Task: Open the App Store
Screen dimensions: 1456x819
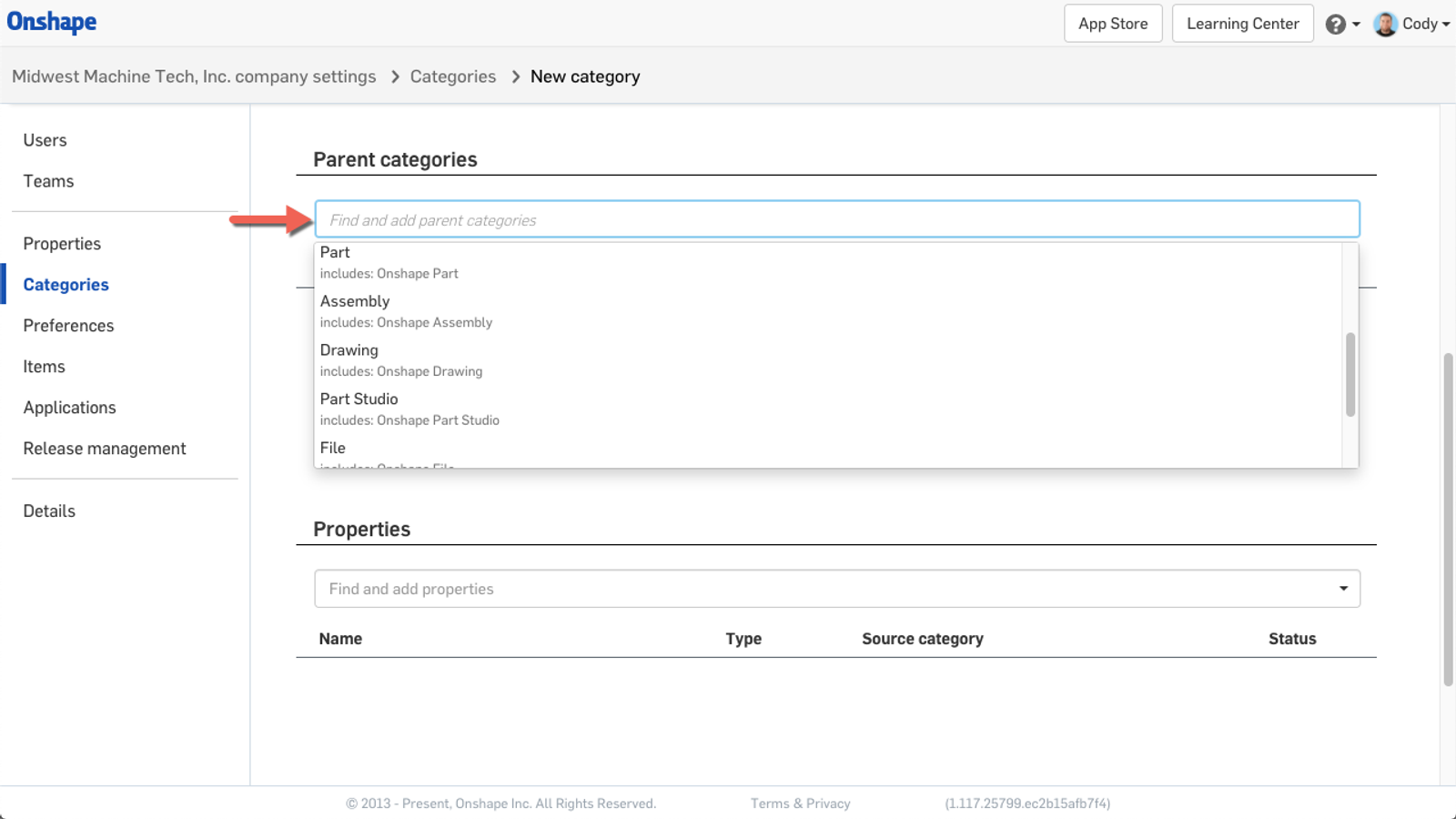Action: (1112, 24)
